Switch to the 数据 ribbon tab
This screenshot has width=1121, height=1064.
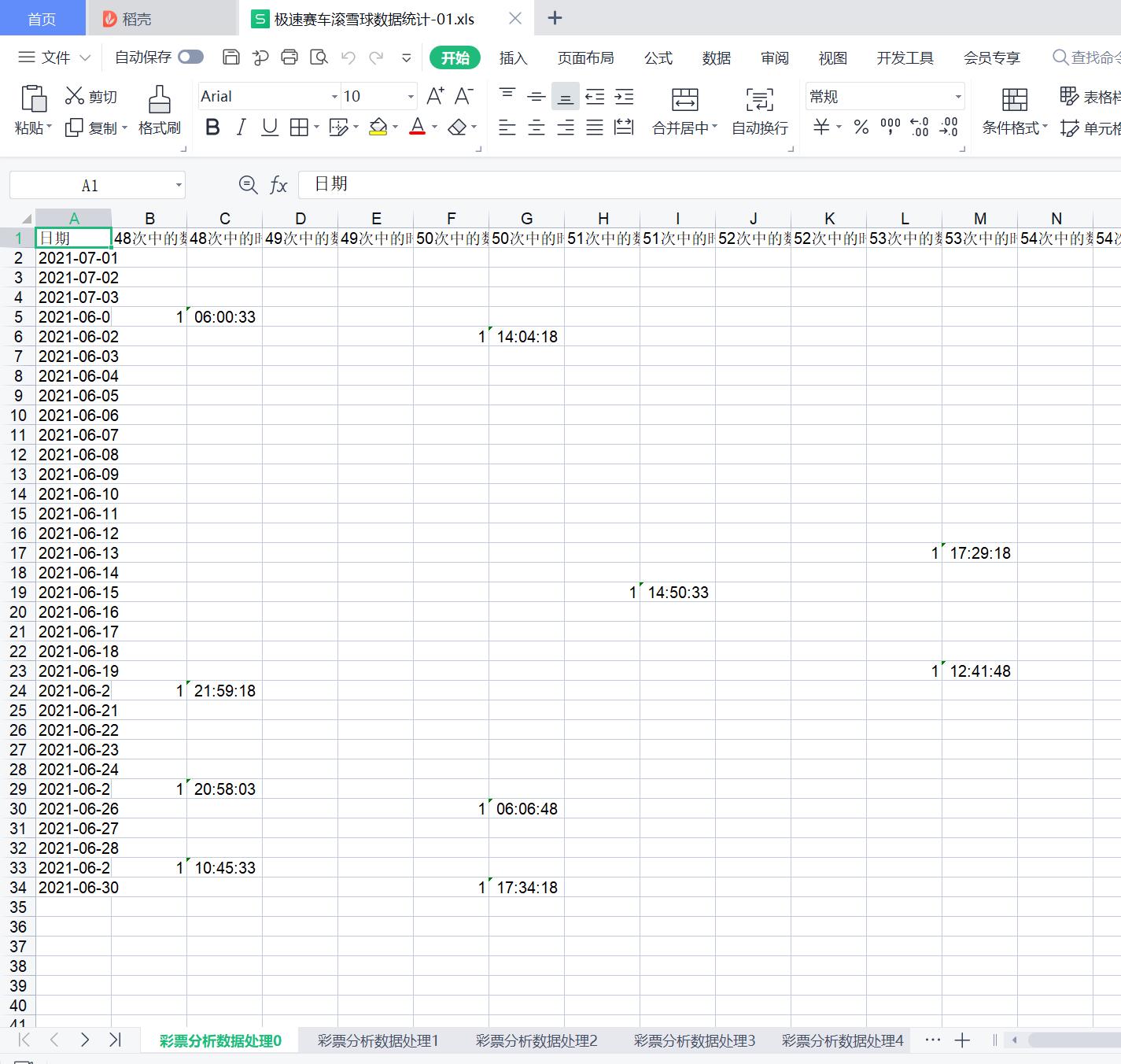click(x=716, y=57)
